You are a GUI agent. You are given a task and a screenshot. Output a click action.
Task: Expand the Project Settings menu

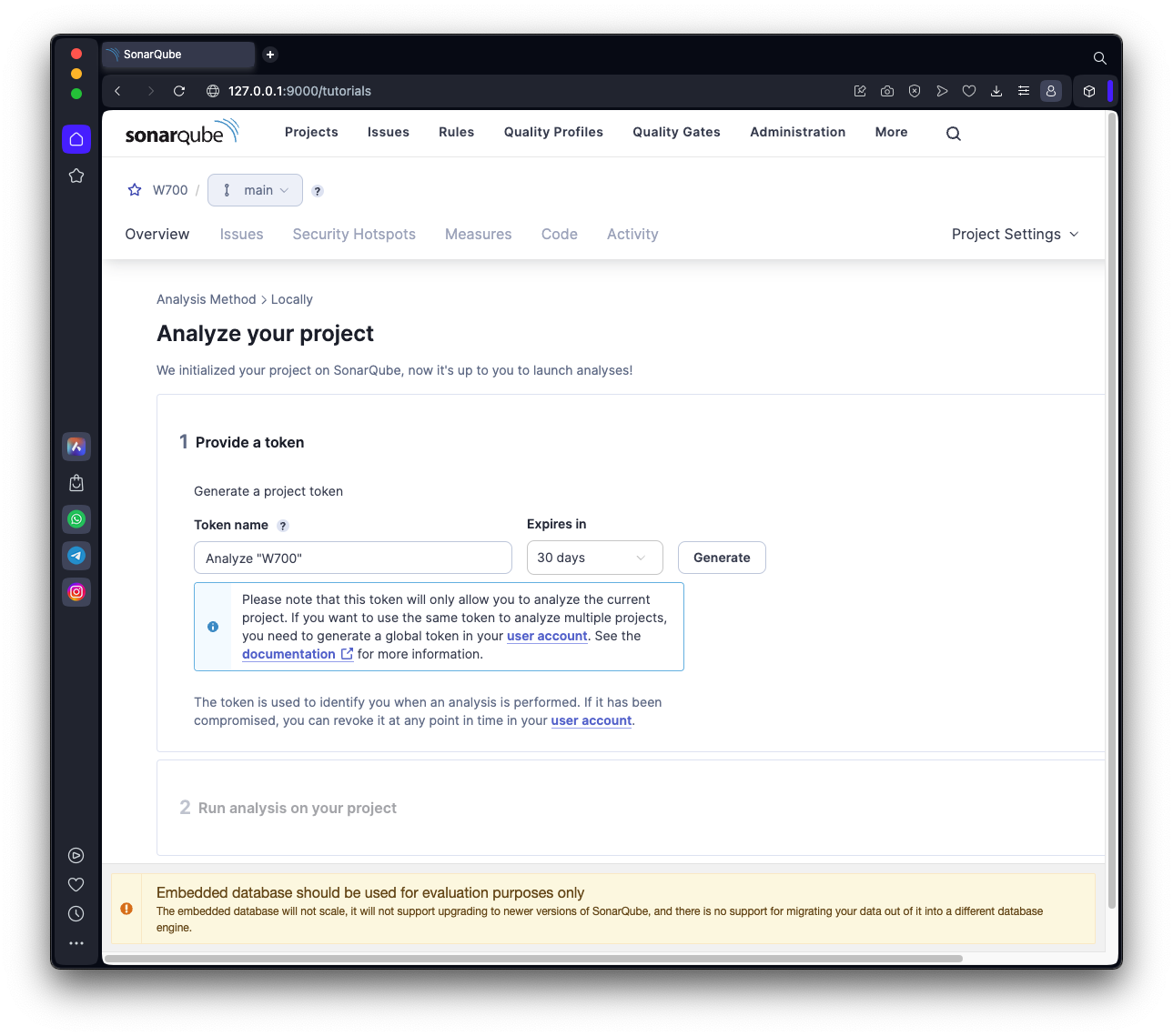pyautogui.click(x=1015, y=234)
